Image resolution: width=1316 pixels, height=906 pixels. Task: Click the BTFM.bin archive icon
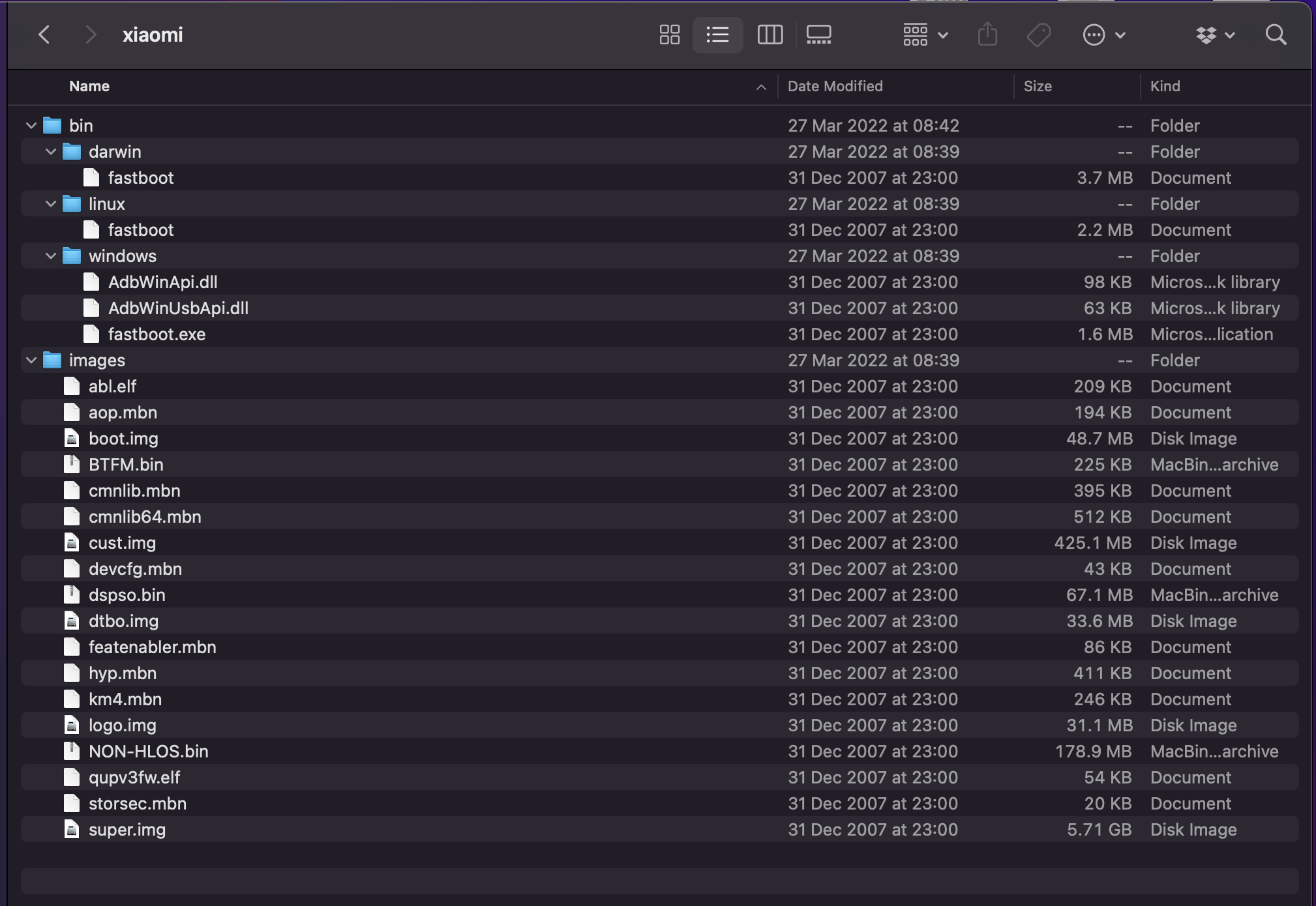[72, 464]
